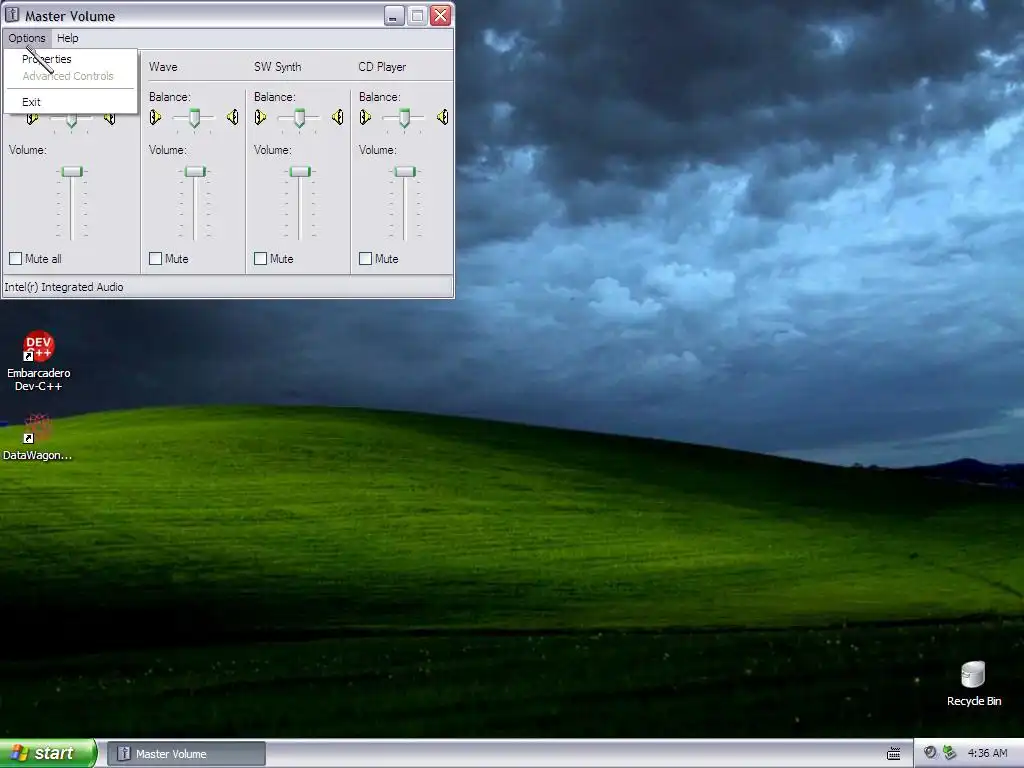Close the Master Volume window
The width and height of the screenshot is (1024, 768).
click(441, 15)
